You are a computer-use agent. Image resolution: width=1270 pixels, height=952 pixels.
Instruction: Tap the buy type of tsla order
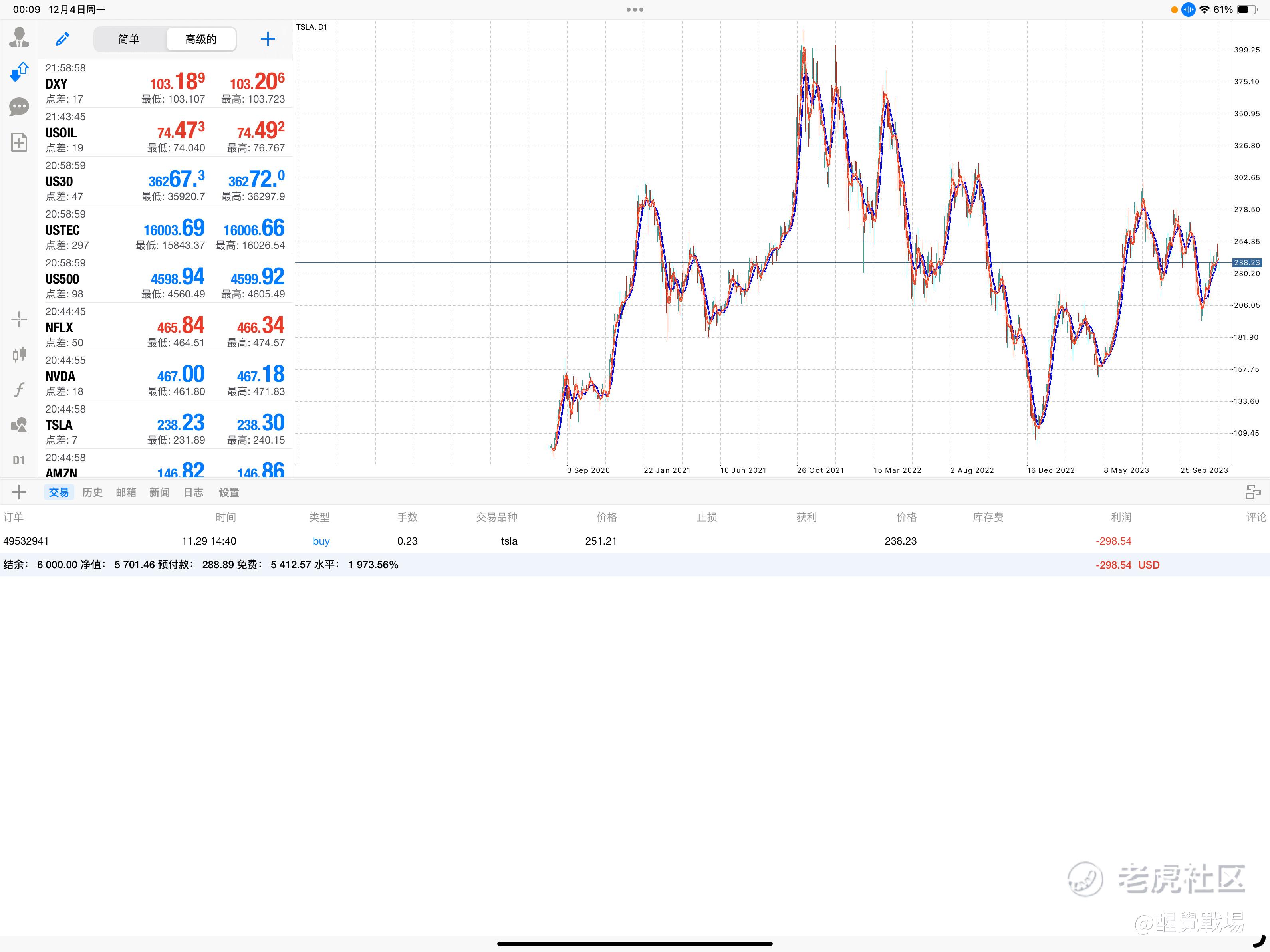[321, 541]
